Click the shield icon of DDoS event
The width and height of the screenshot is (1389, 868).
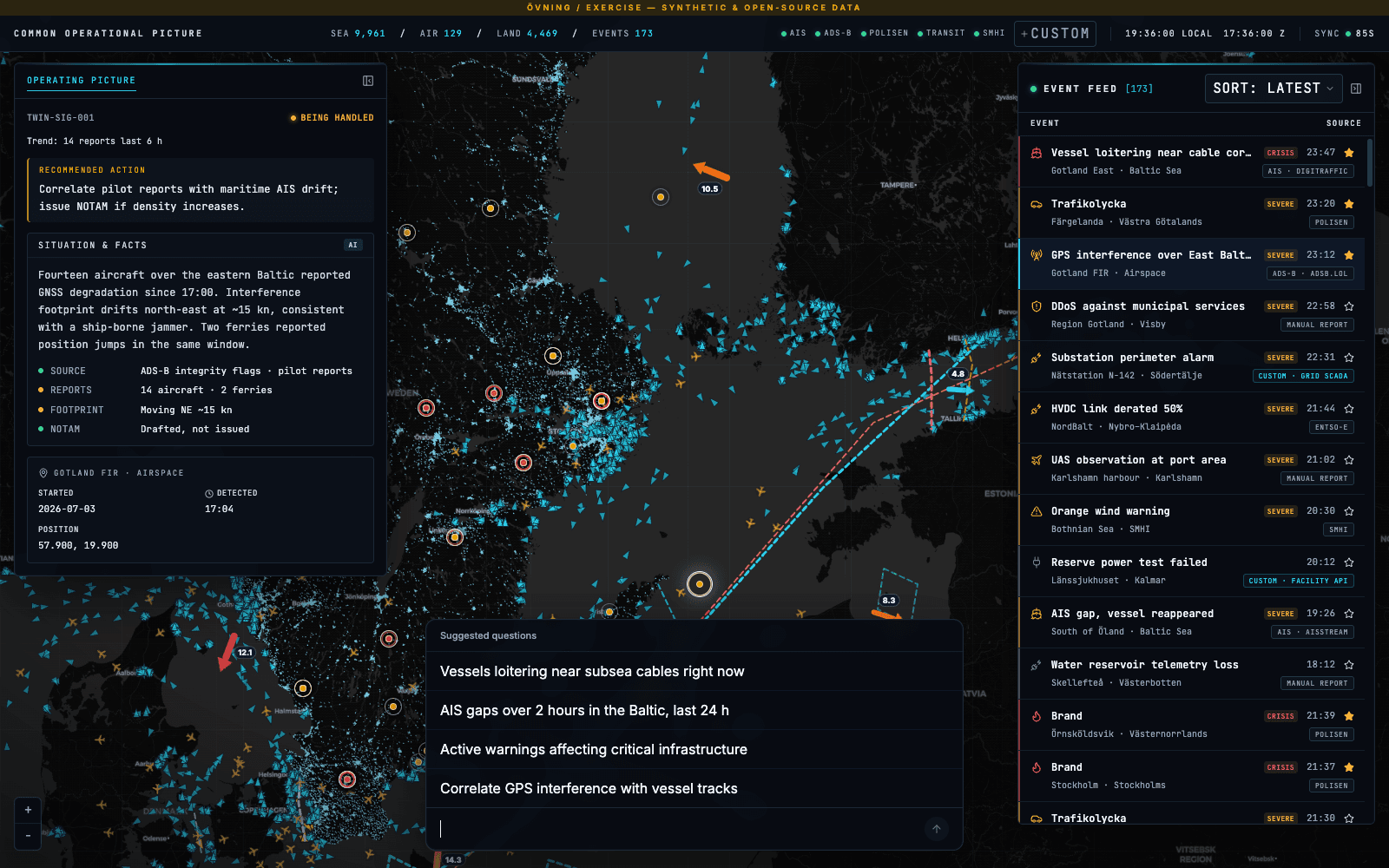[1036, 306]
